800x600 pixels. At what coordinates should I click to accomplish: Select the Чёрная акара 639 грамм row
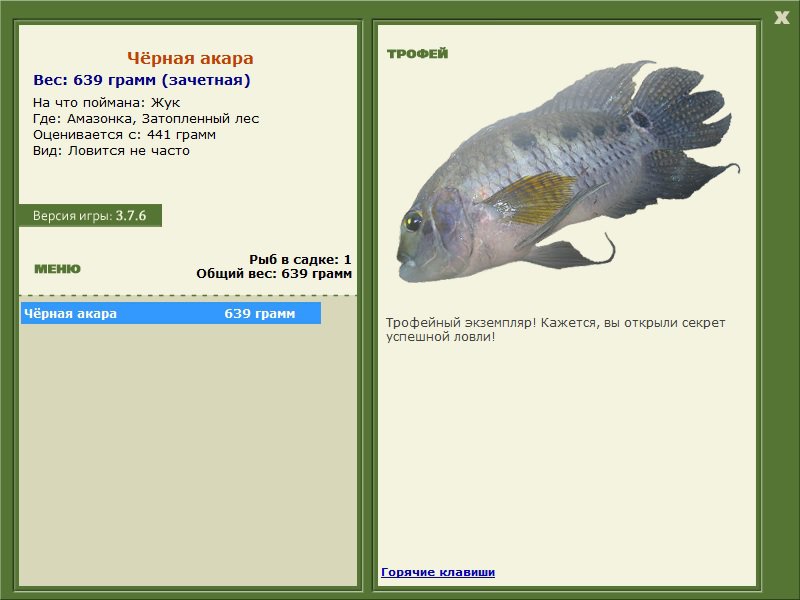(x=171, y=313)
